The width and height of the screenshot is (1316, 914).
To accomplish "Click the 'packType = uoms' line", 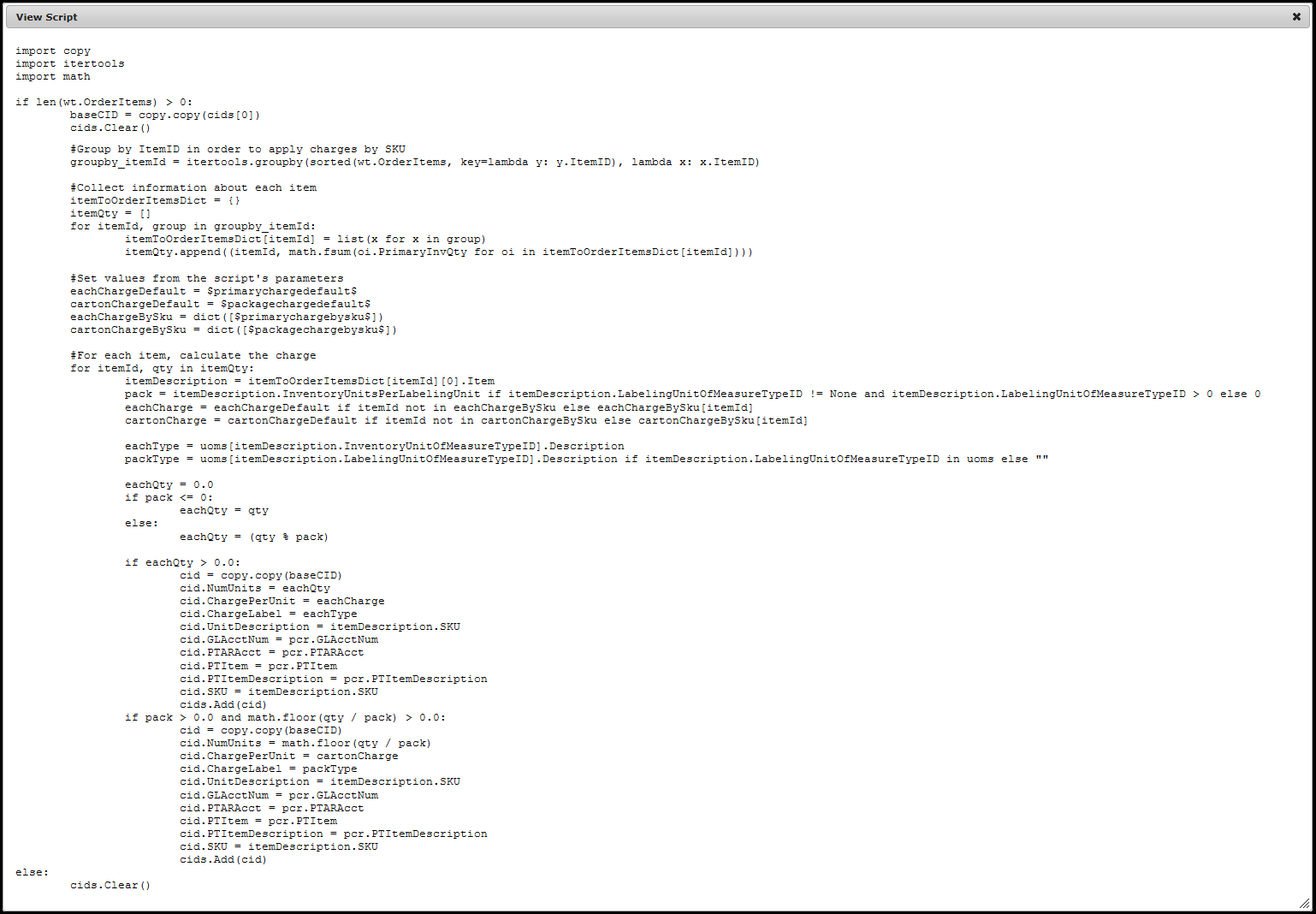I will point(587,459).
